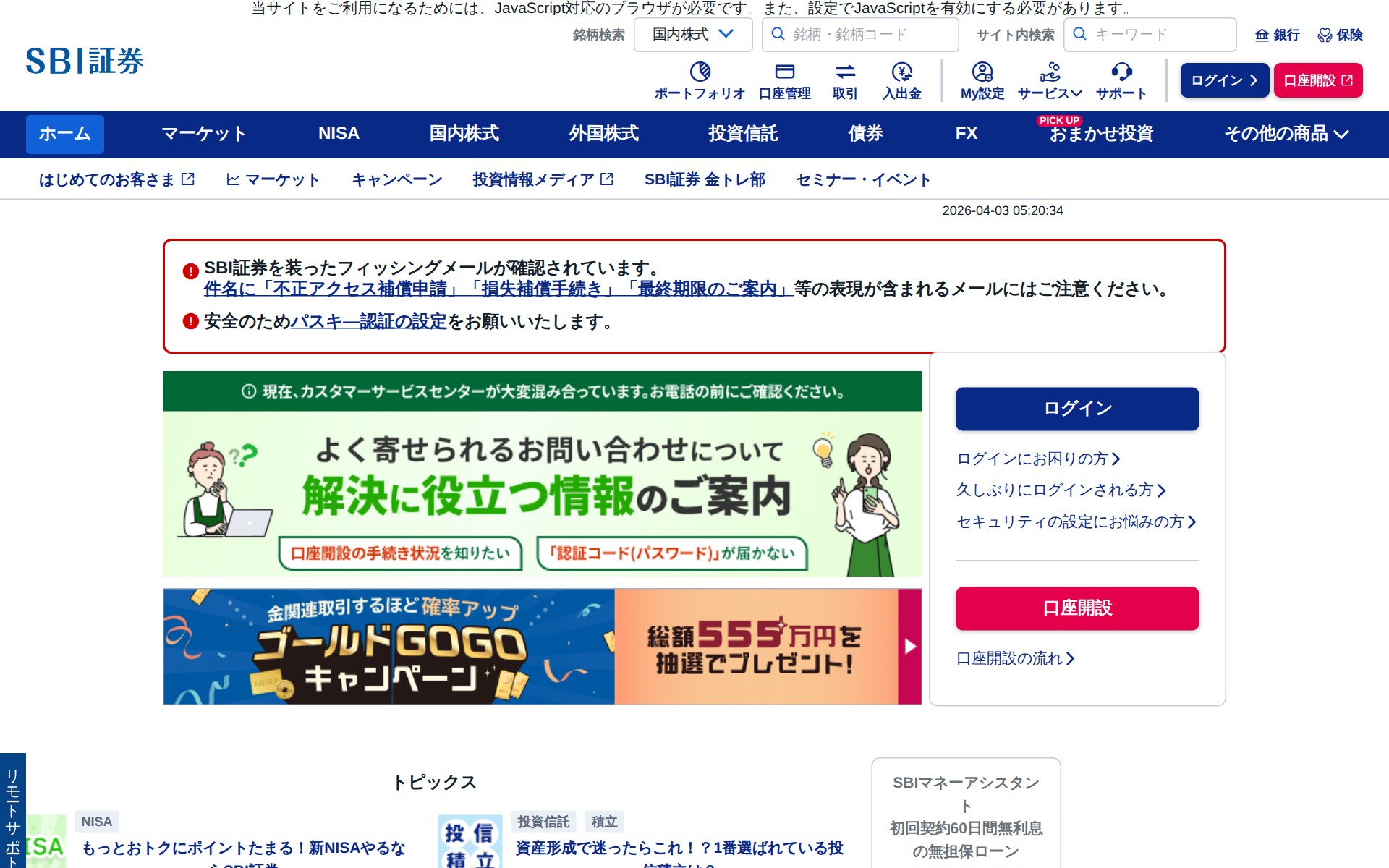Expand the サービス dropdown menu
This screenshot has height=868, width=1389.
pos(1050,93)
